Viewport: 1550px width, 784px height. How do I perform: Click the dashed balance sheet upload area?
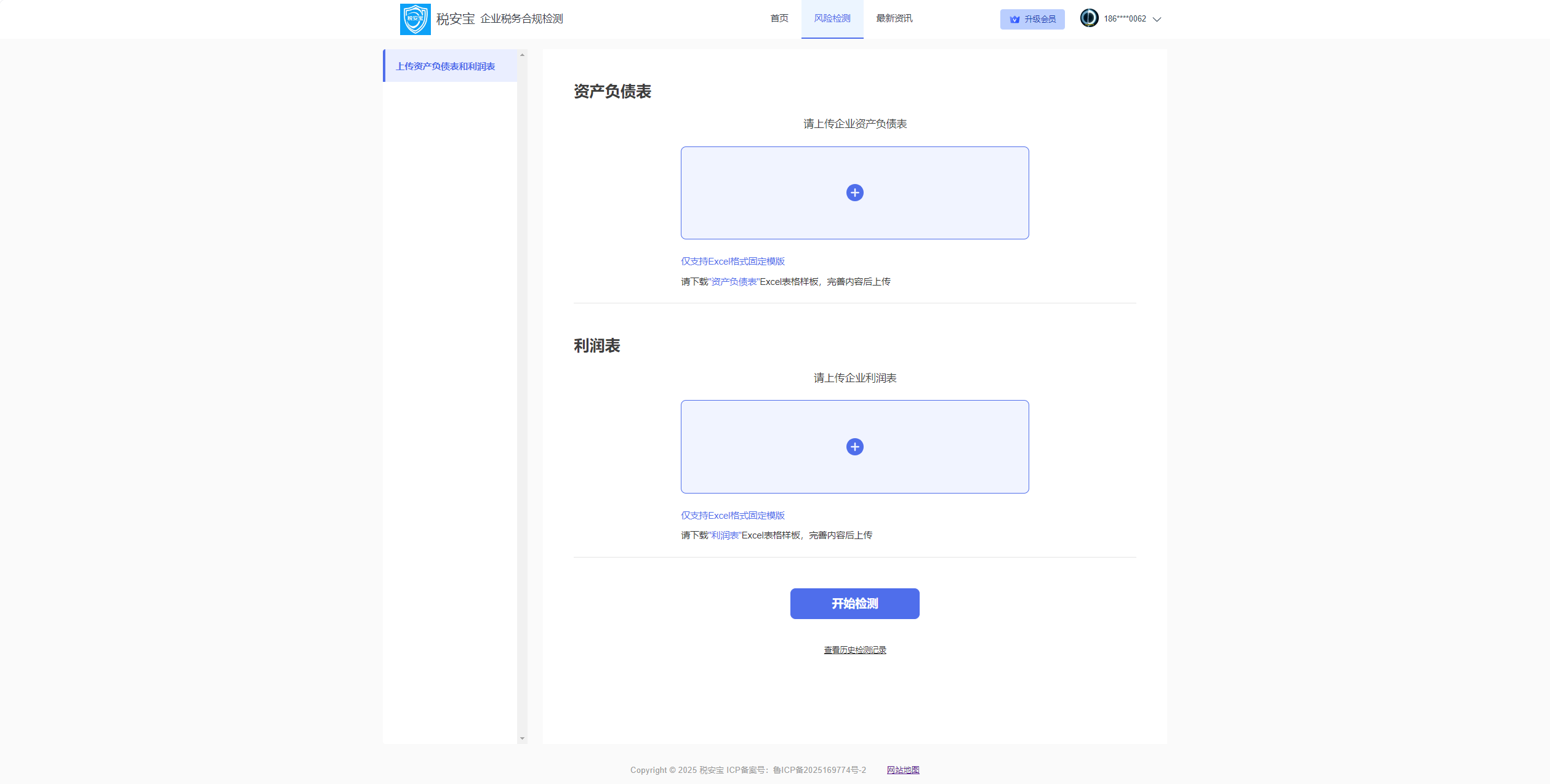pos(854,192)
